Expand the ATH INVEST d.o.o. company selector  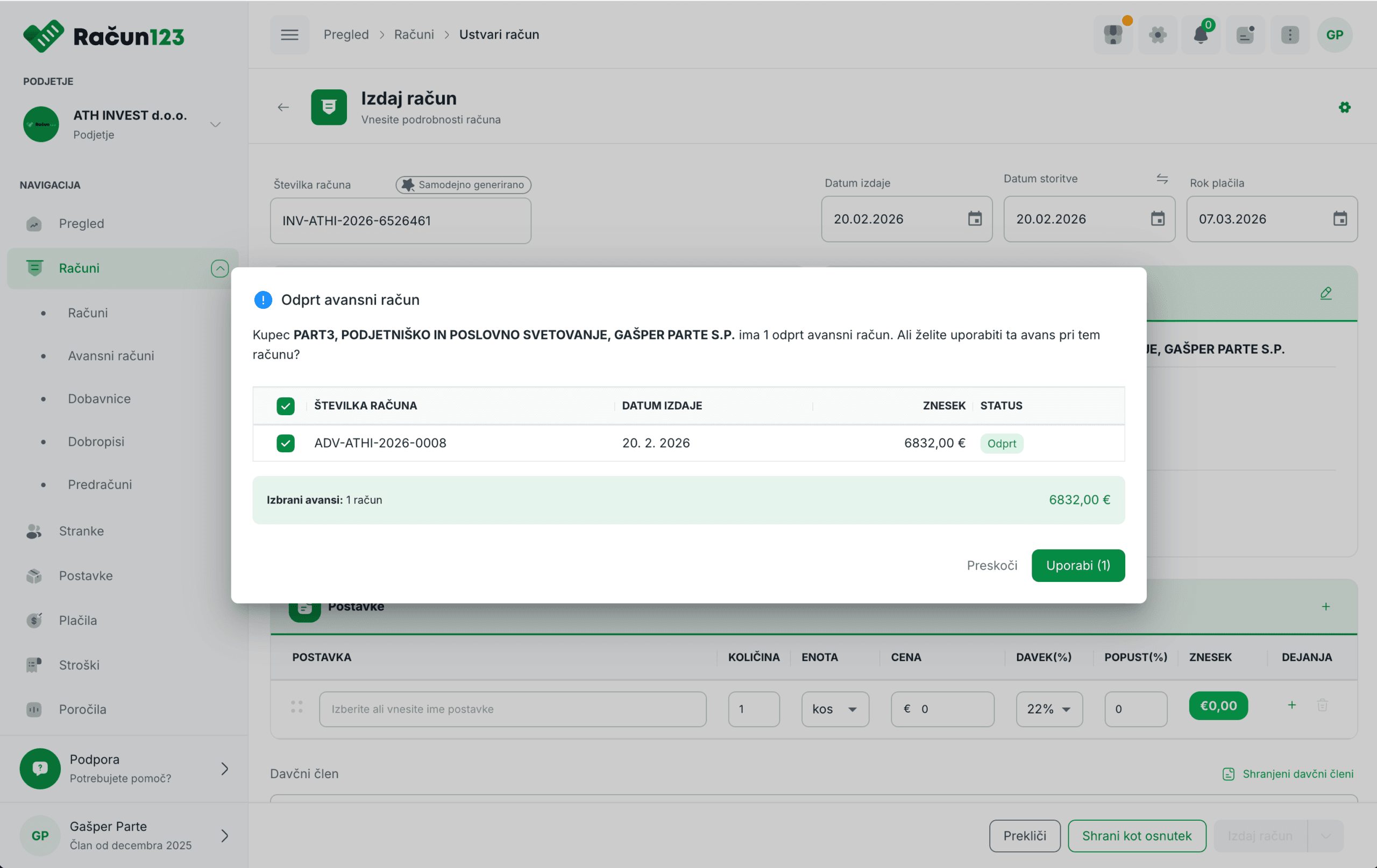coord(215,125)
